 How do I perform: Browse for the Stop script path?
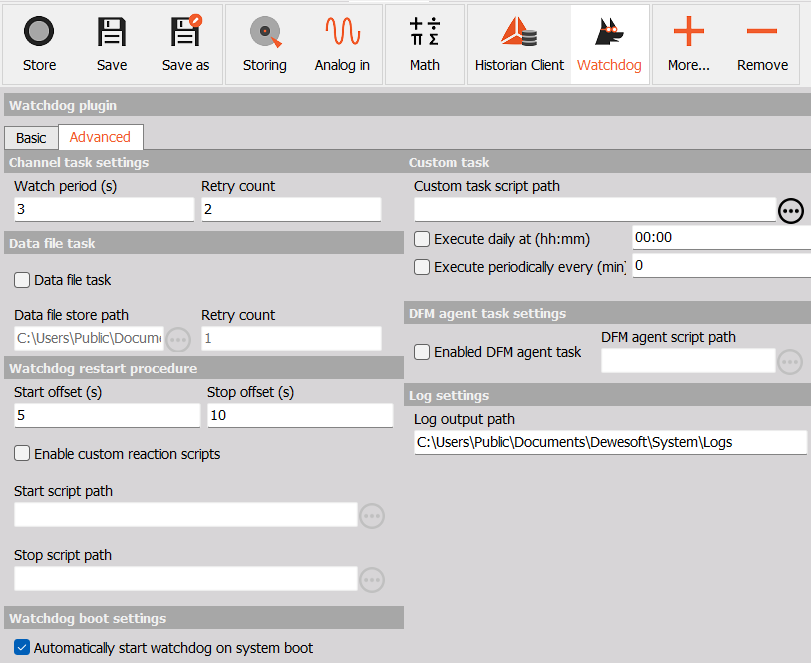371,579
